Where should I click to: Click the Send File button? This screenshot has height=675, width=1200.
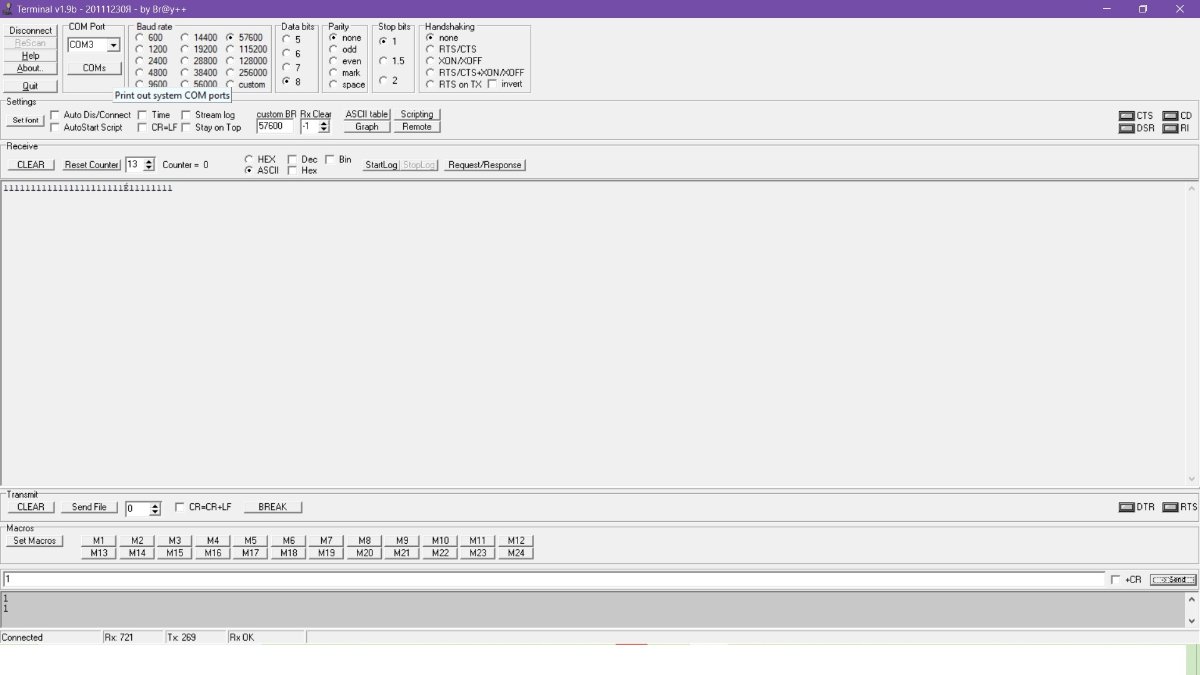pyautogui.click(x=89, y=507)
